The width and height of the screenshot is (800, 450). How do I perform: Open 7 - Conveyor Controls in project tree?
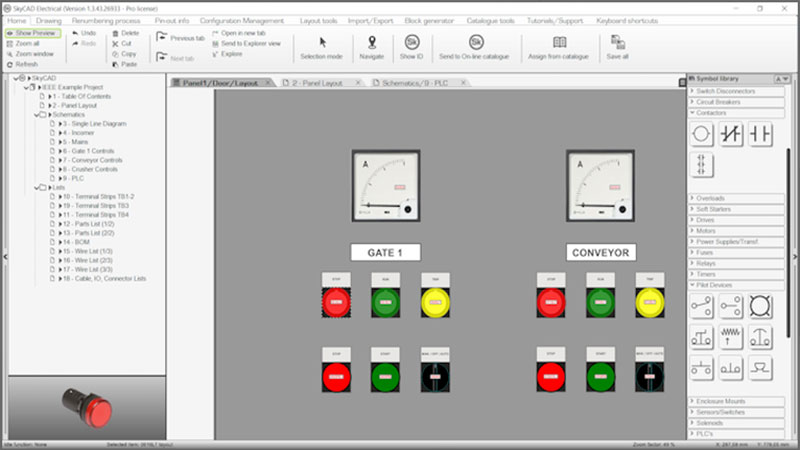click(91, 160)
